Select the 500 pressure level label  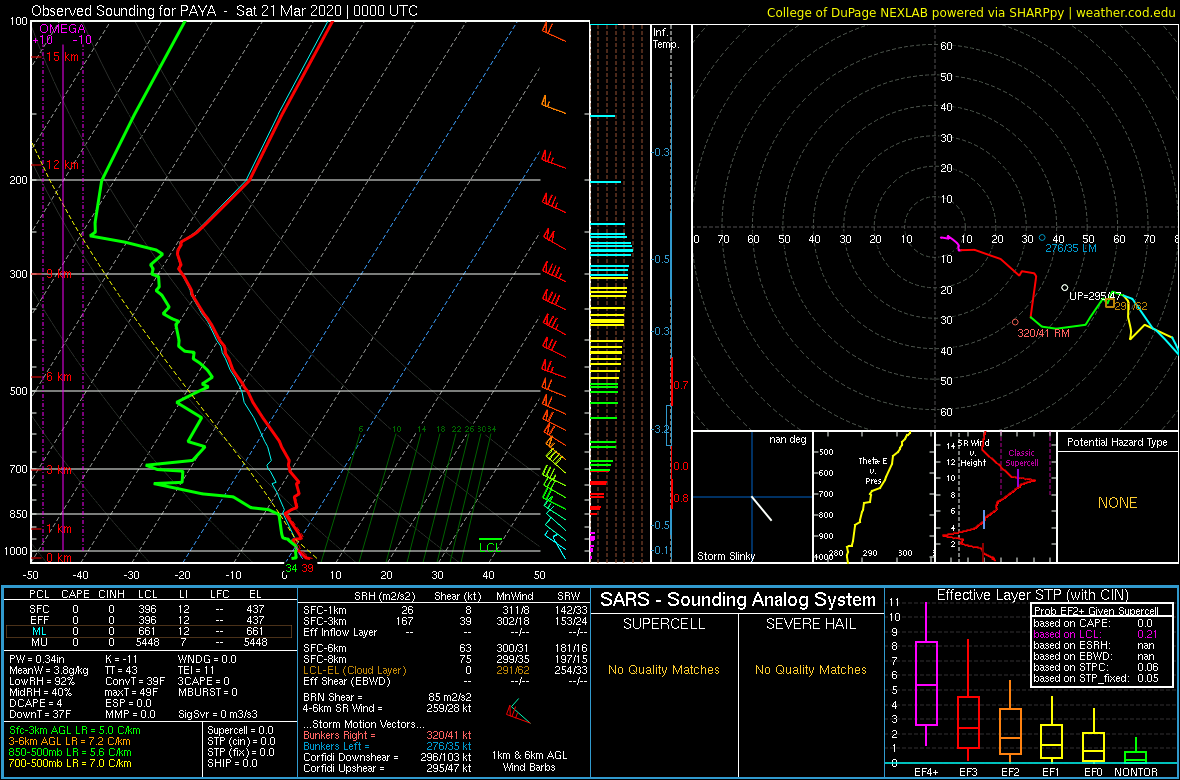pyautogui.click(x=16, y=391)
